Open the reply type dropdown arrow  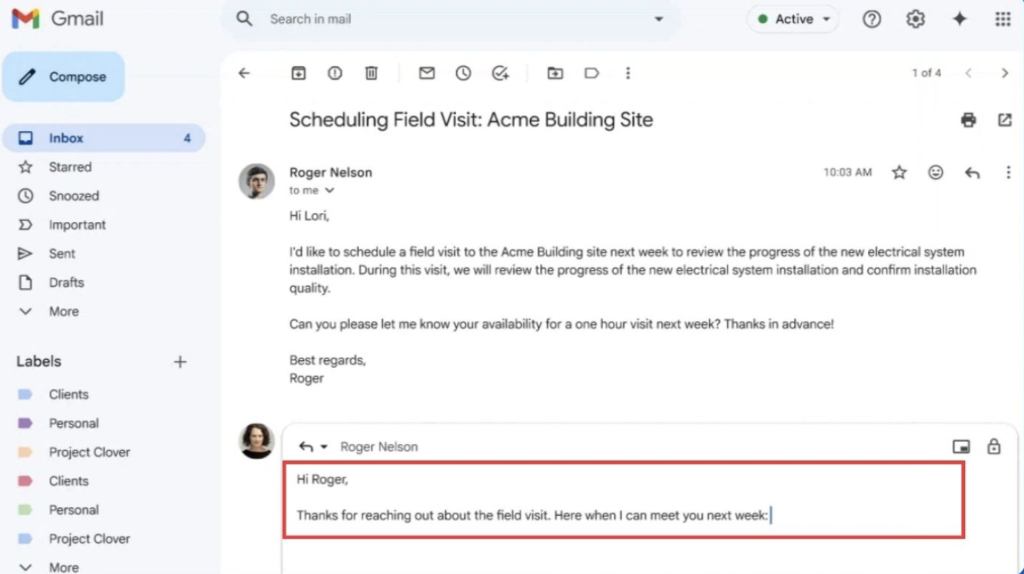tap(323, 447)
